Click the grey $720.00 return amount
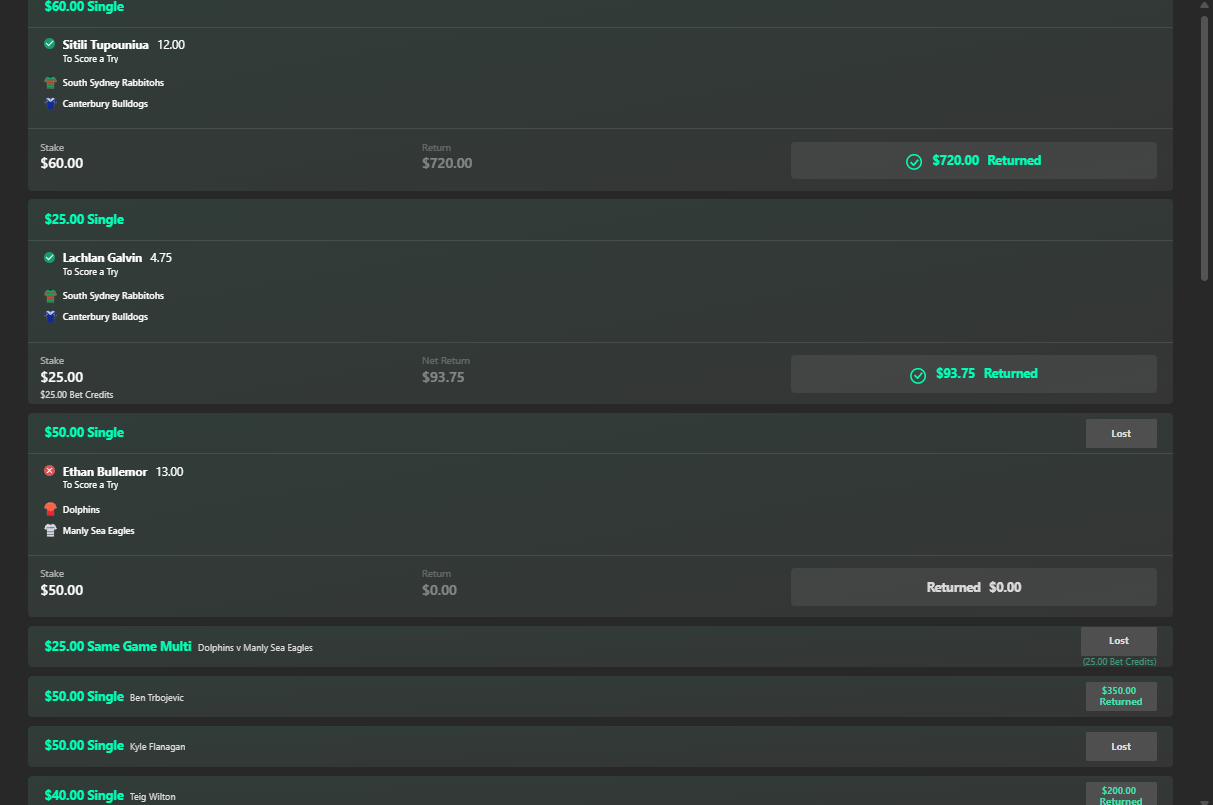1213x805 pixels. (447, 163)
